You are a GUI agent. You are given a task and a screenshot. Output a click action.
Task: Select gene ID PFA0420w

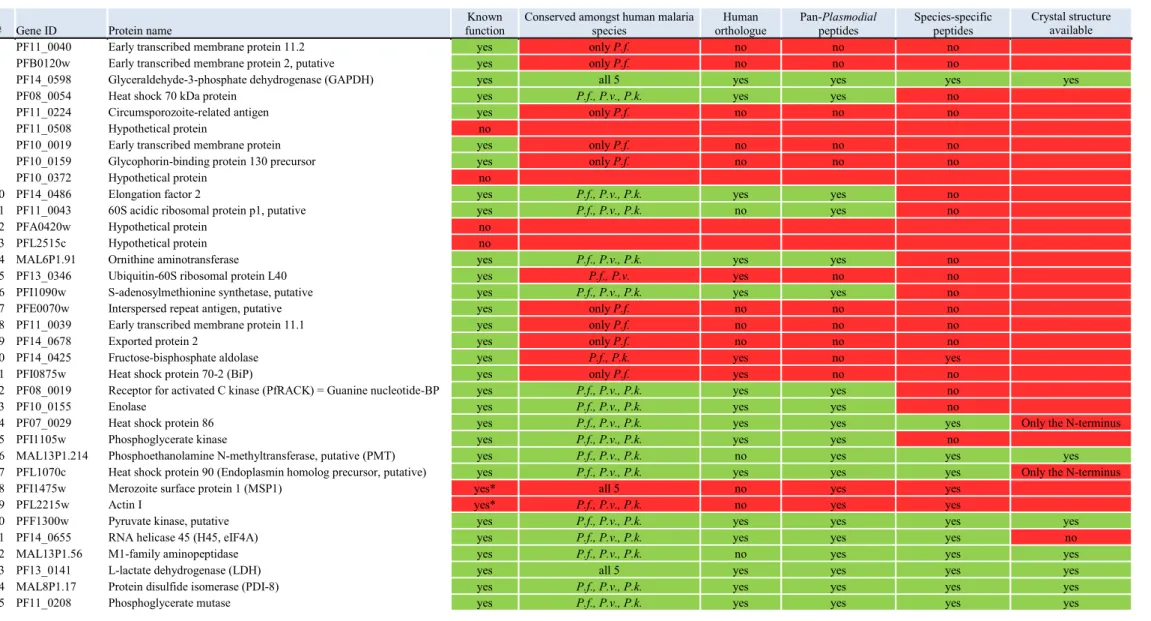(x=44, y=227)
